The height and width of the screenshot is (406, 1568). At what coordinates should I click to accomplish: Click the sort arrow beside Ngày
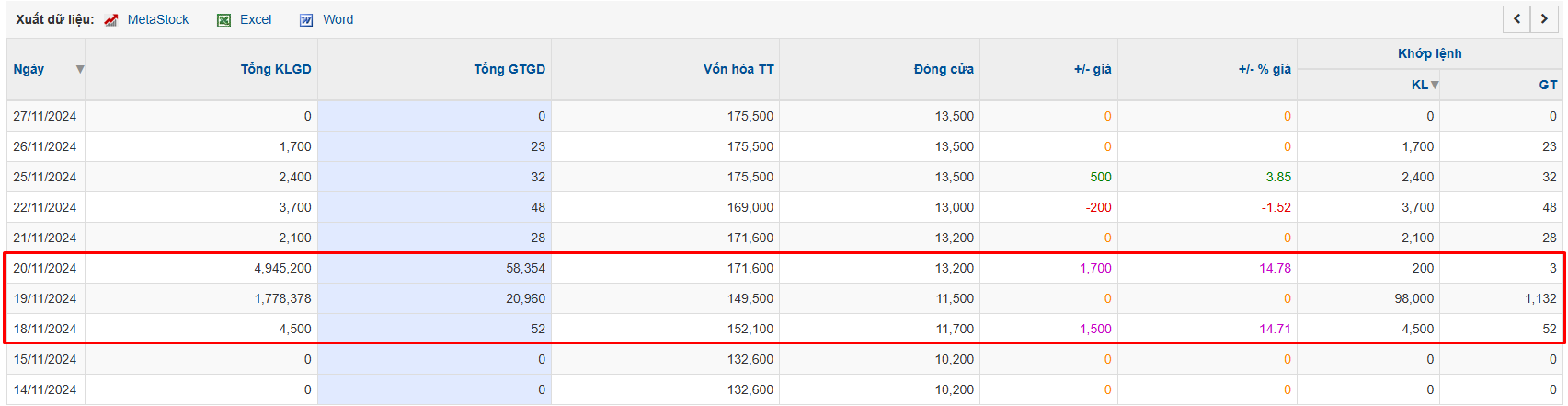click(80, 69)
